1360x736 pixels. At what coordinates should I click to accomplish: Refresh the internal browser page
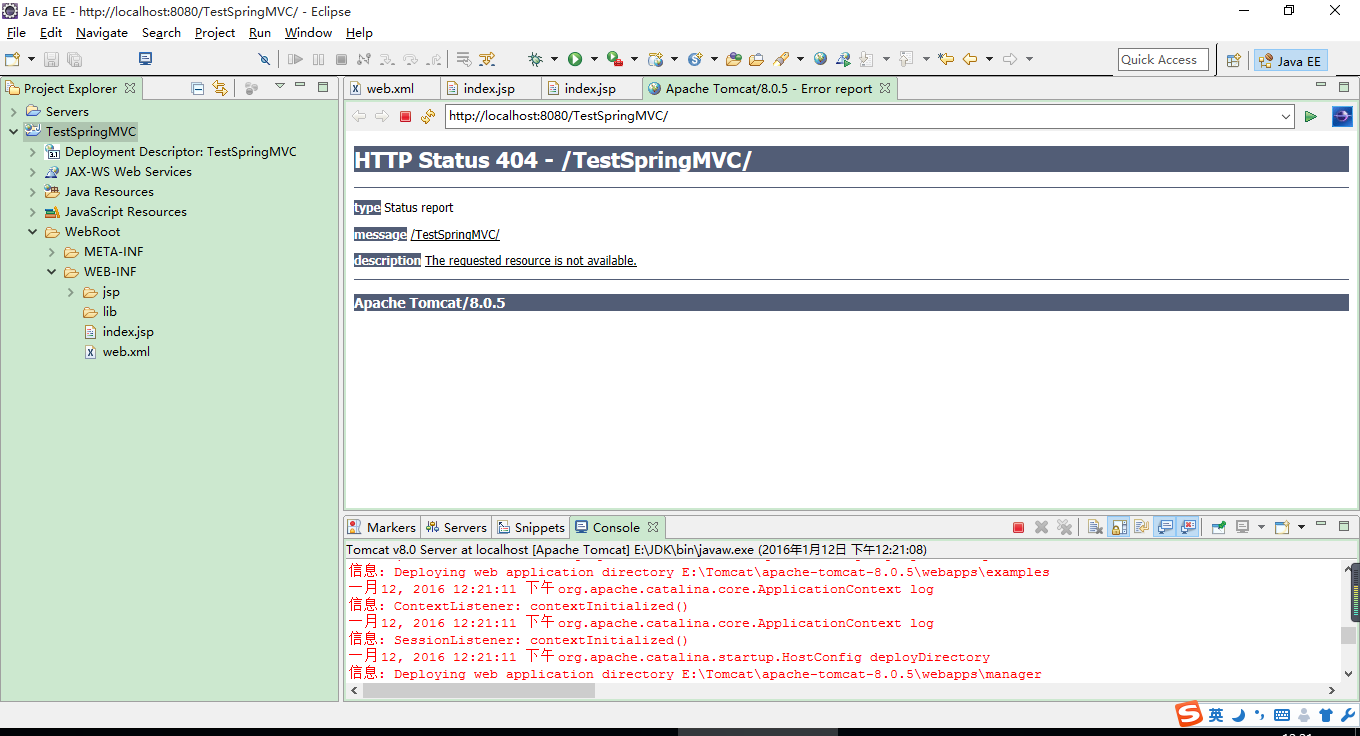click(x=428, y=116)
